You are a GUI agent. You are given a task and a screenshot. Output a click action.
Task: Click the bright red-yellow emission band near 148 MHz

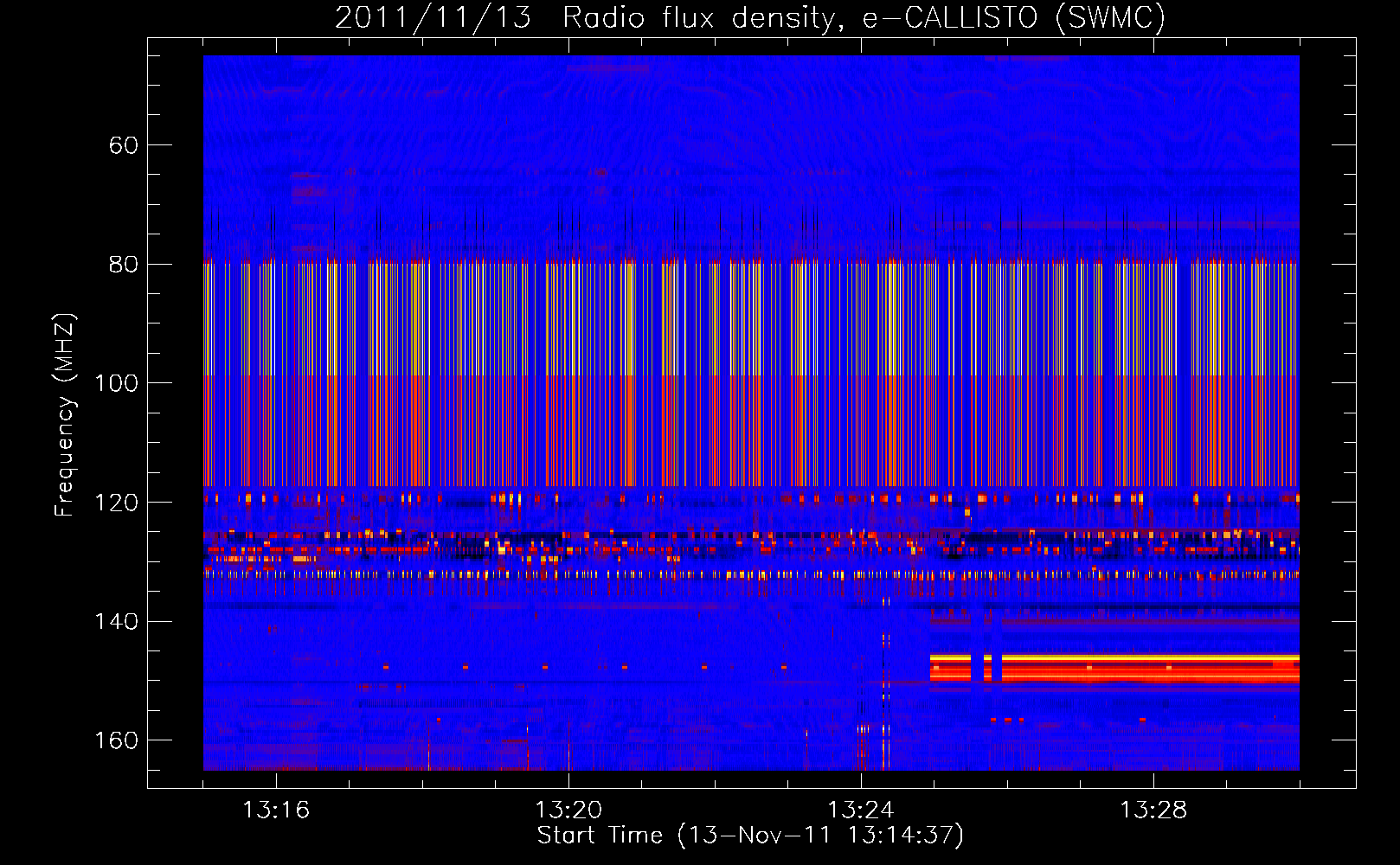pyautogui.click(x=1114, y=668)
